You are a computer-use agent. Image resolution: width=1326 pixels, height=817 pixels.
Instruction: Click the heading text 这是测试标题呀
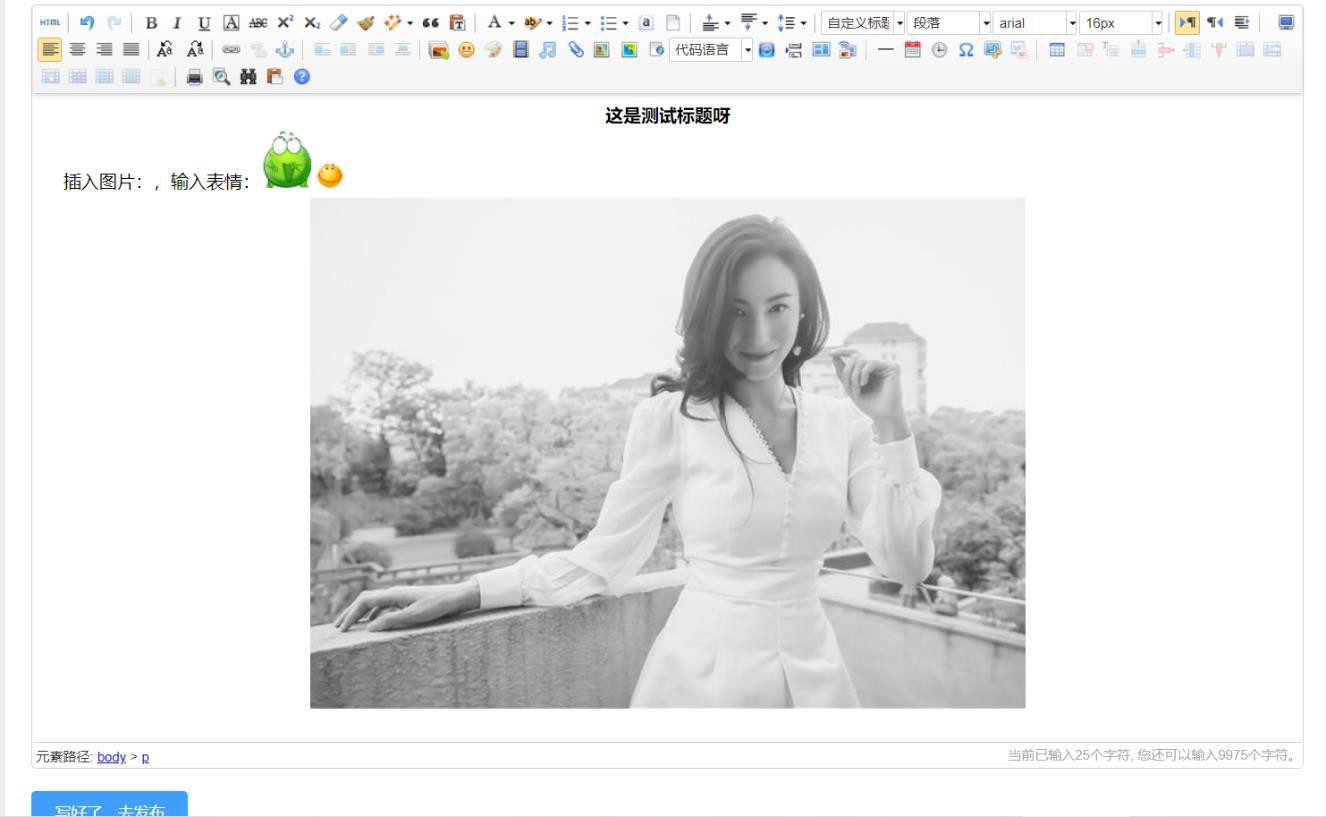click(x=668, y=116)
